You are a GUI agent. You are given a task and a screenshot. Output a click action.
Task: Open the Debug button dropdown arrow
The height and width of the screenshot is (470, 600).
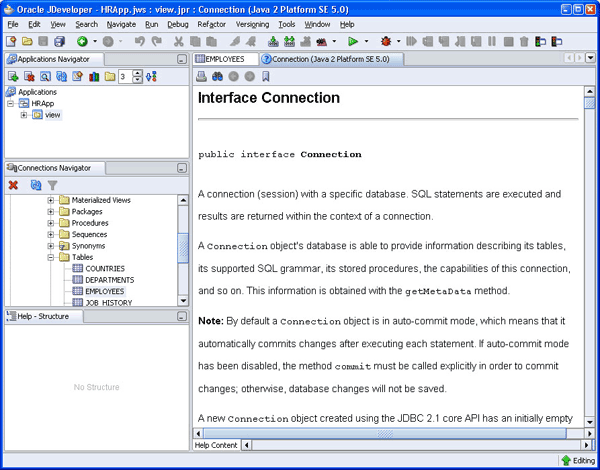click(398, 41)
